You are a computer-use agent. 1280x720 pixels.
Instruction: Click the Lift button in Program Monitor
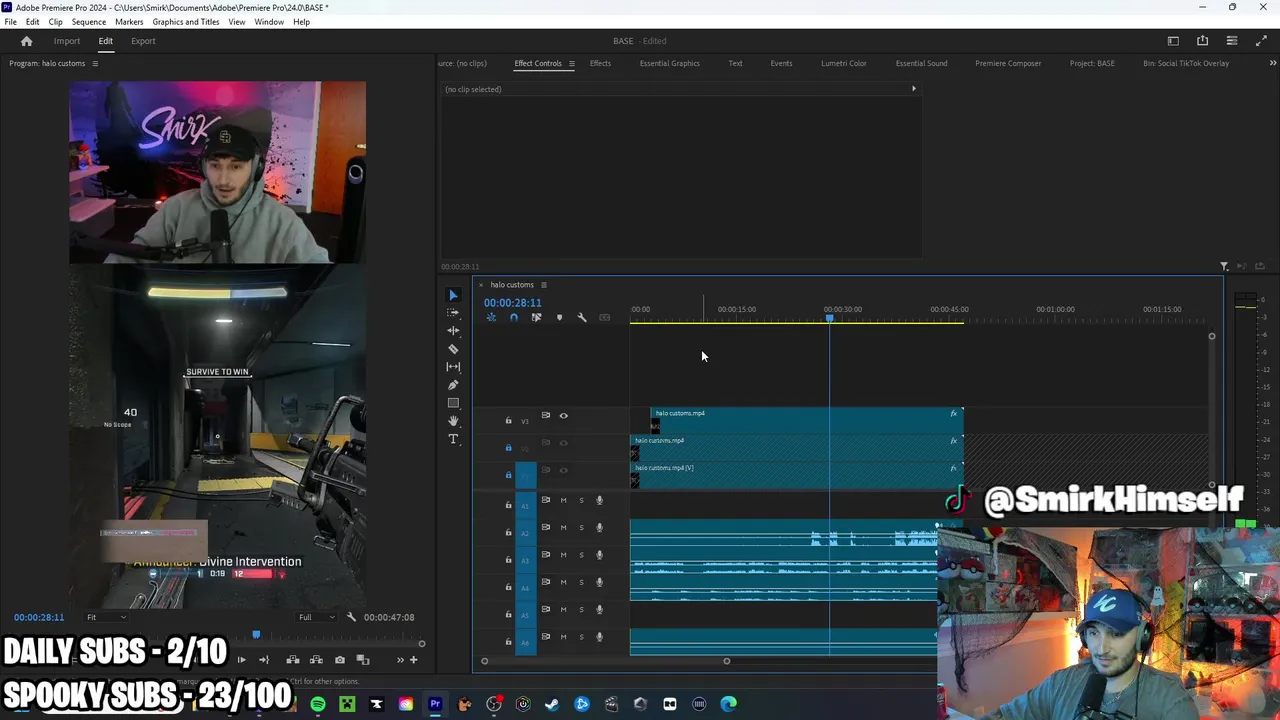point(293,660)
